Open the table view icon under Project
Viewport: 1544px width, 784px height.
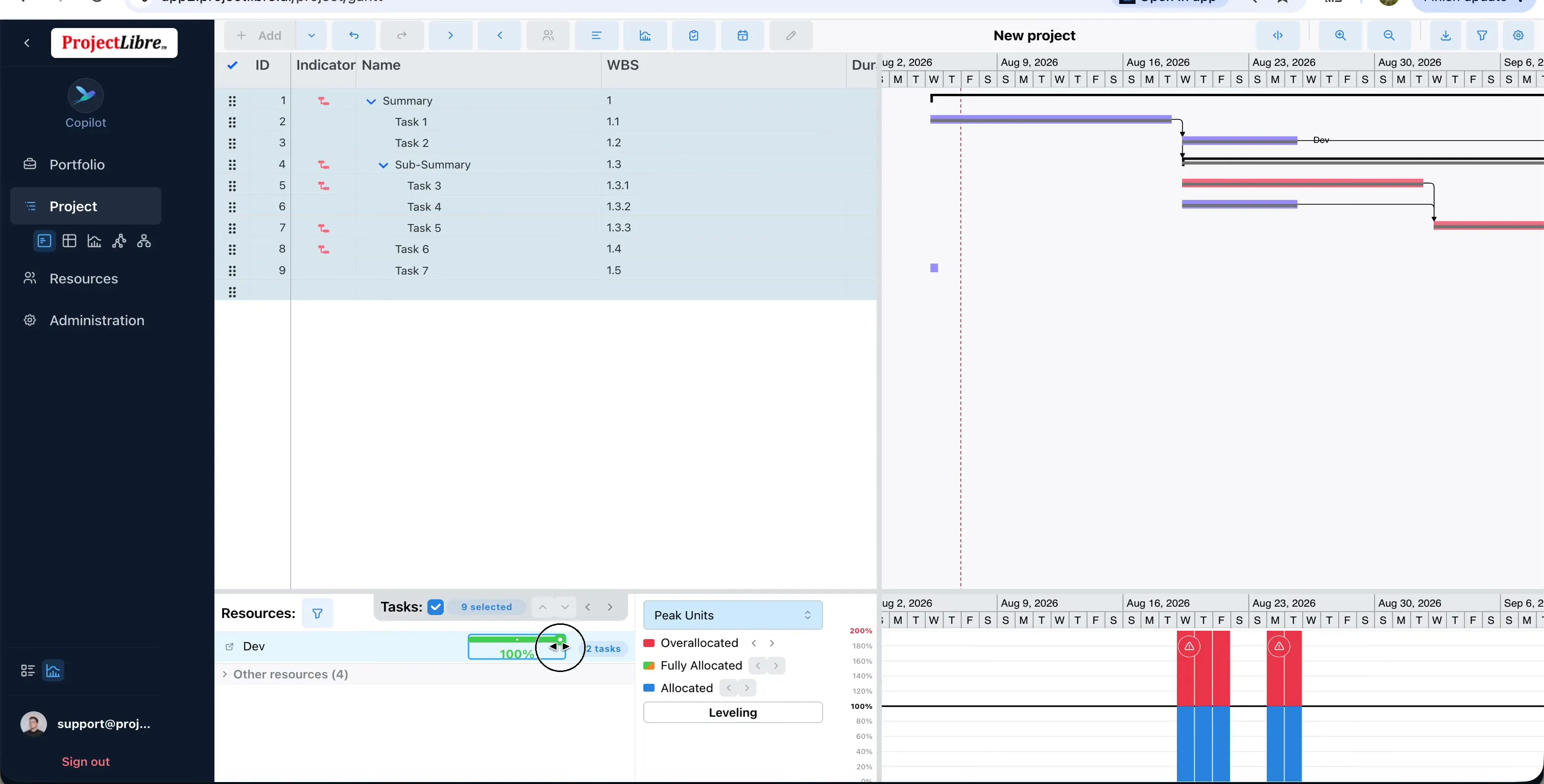69,241
